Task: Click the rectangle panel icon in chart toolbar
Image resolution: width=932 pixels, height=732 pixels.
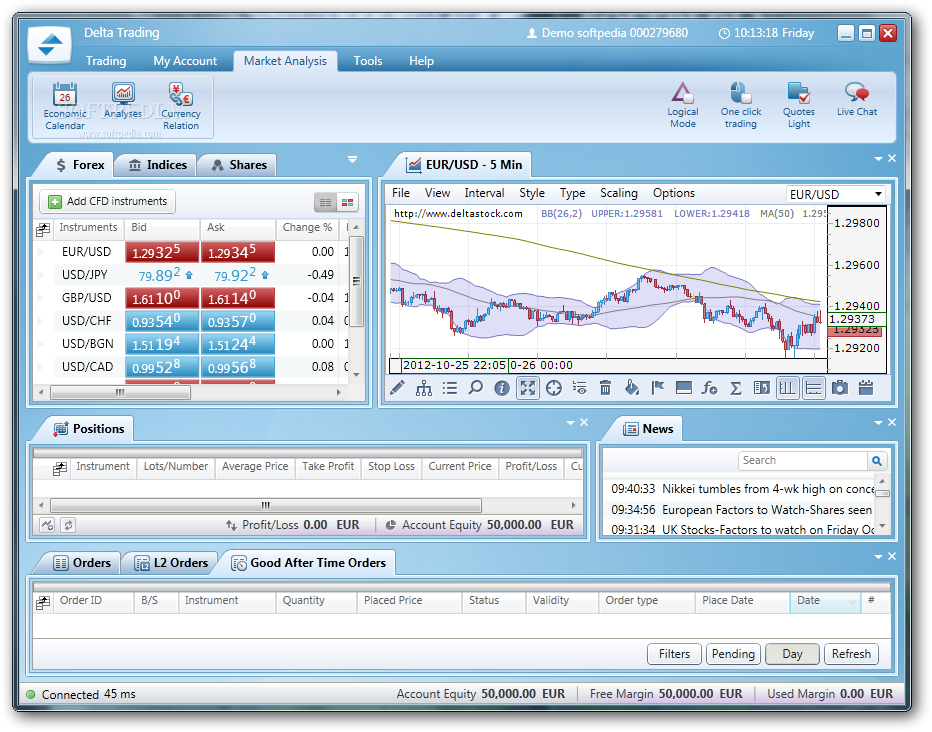Action: (x=684, y=388)
